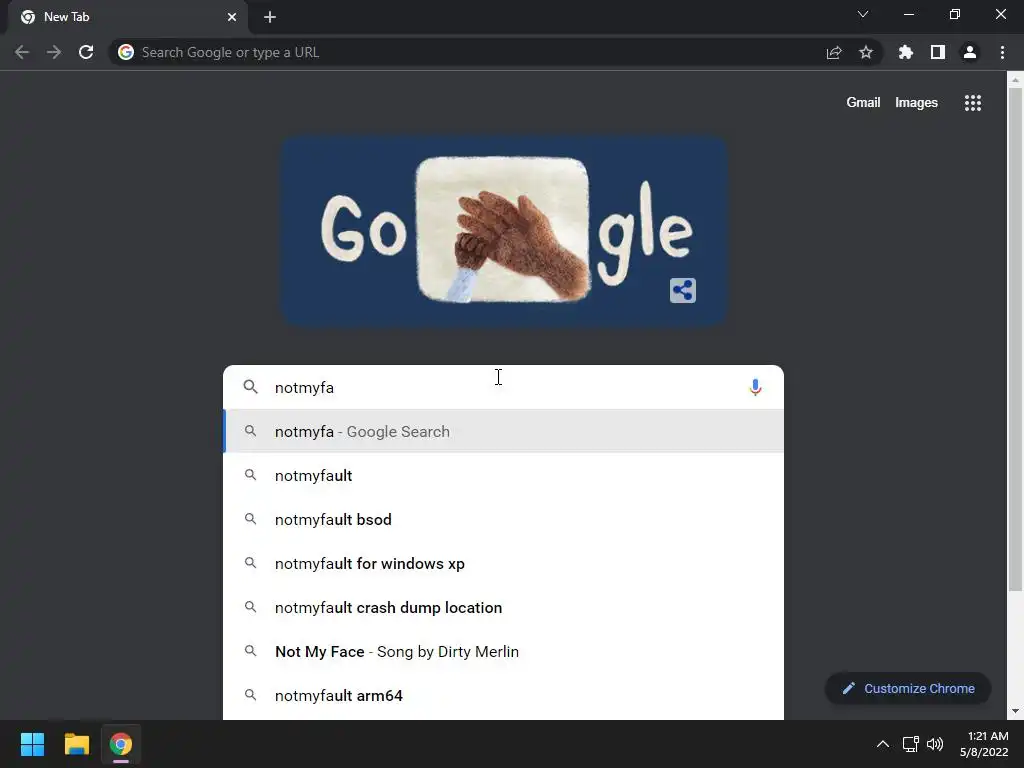Viewport: 1024px width, 768px height.
Task: Bookmark this tab with star icon
Action: point(866,52)
